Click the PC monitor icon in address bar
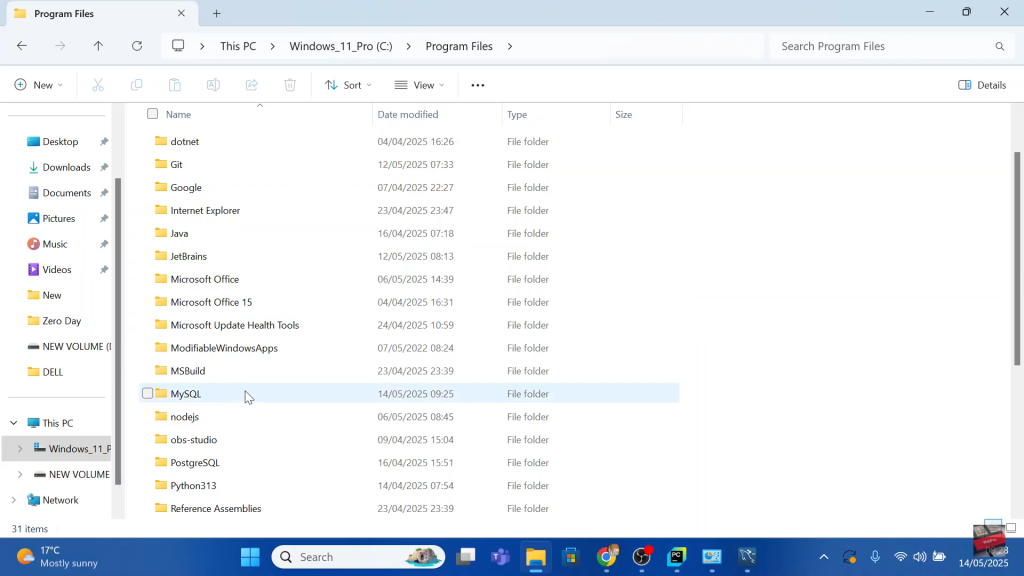 (x=178, y=46)
